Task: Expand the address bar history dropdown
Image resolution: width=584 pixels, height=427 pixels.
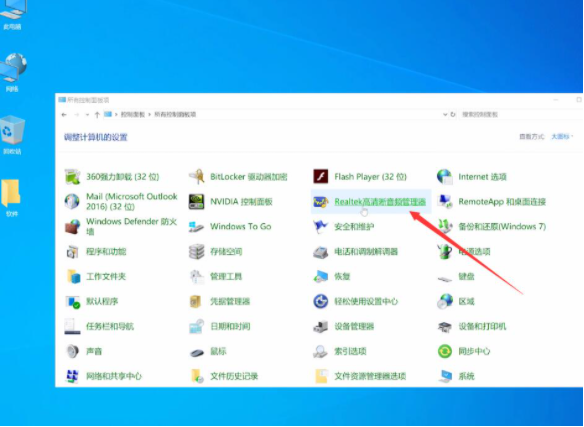Action: click(x=445, y=115)
